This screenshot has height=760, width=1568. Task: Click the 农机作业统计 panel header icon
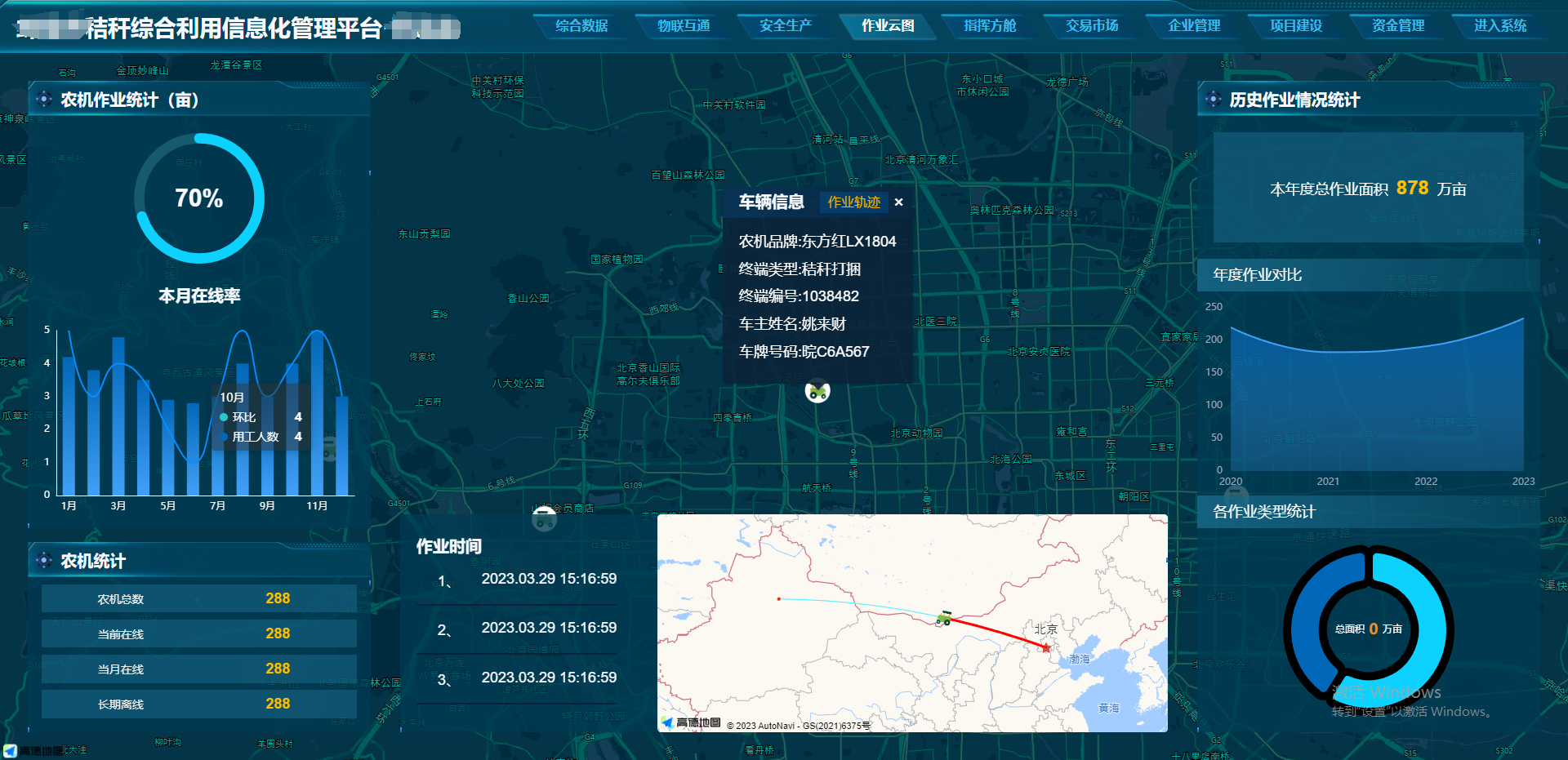44,100
